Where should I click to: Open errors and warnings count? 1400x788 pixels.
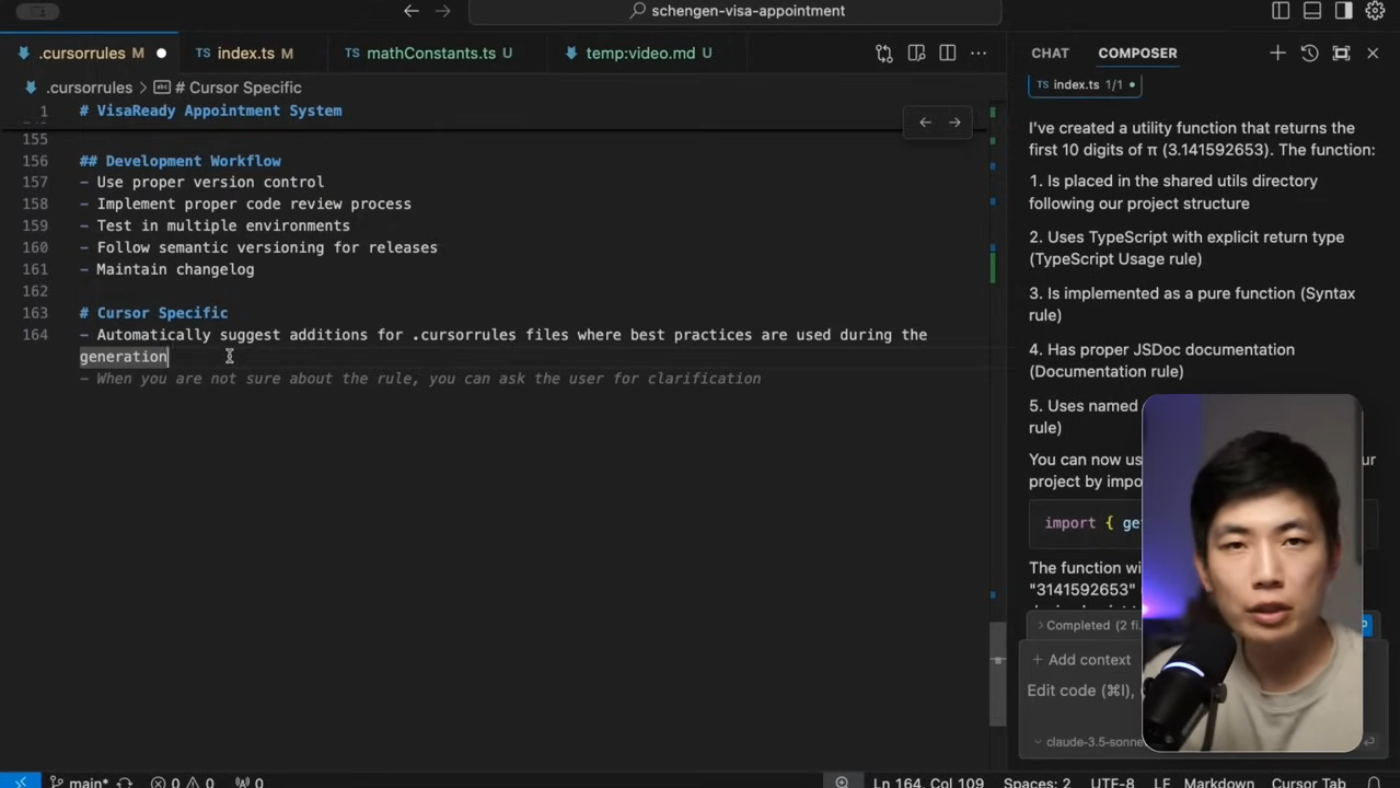click(x=182, y=782)
